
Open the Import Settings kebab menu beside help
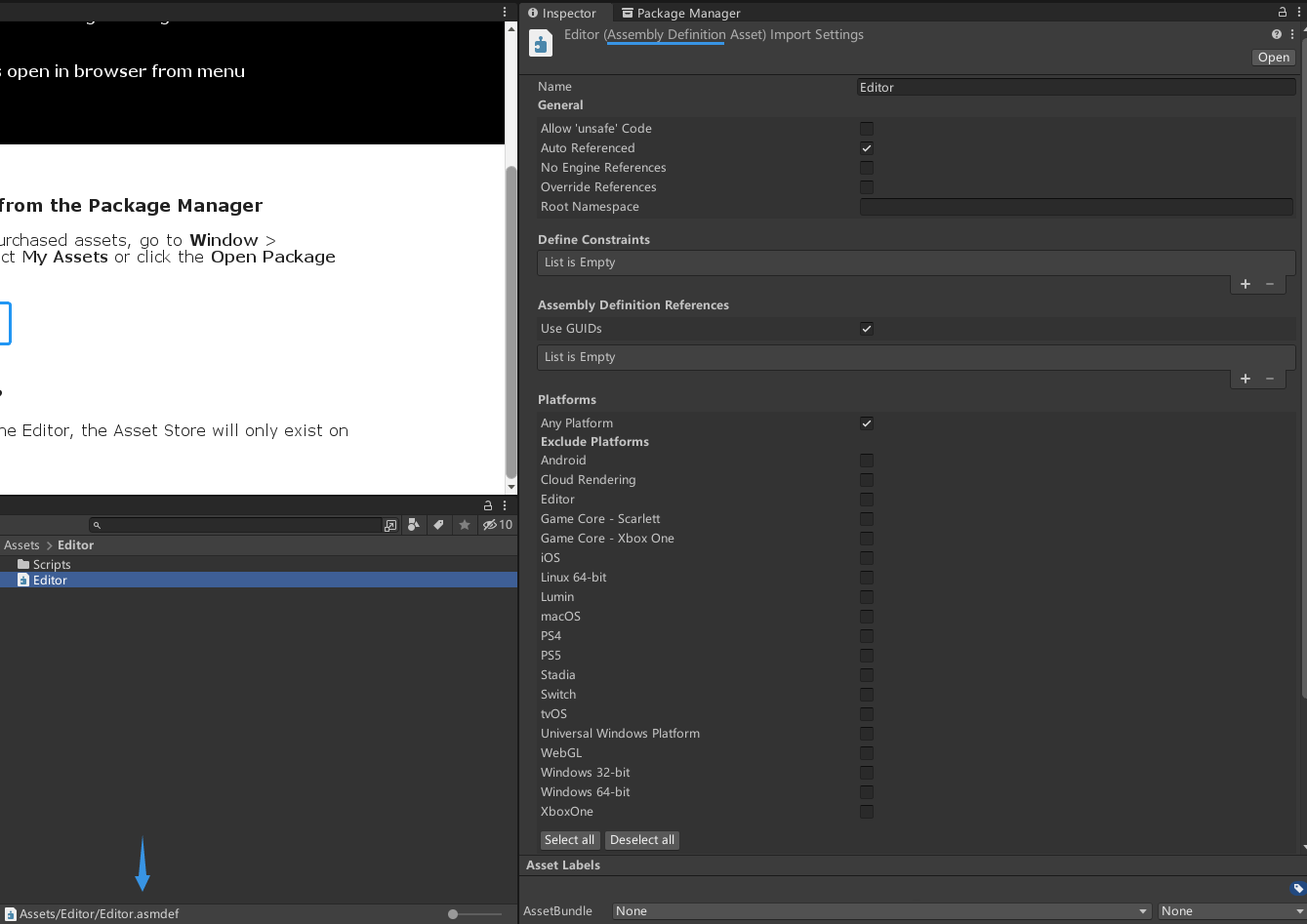(x=1292, y=34)
